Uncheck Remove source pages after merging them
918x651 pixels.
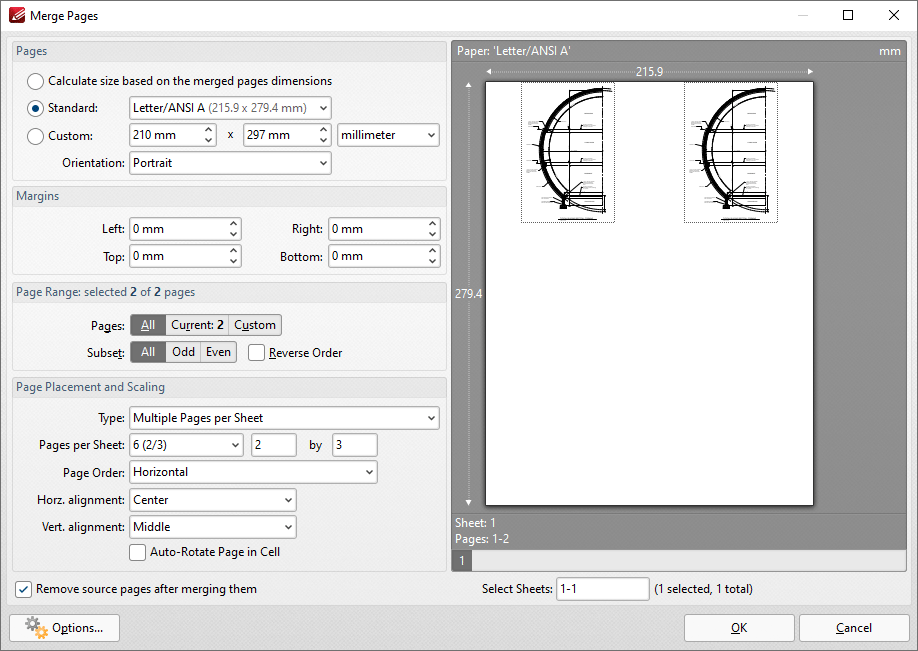coord(23,589)
